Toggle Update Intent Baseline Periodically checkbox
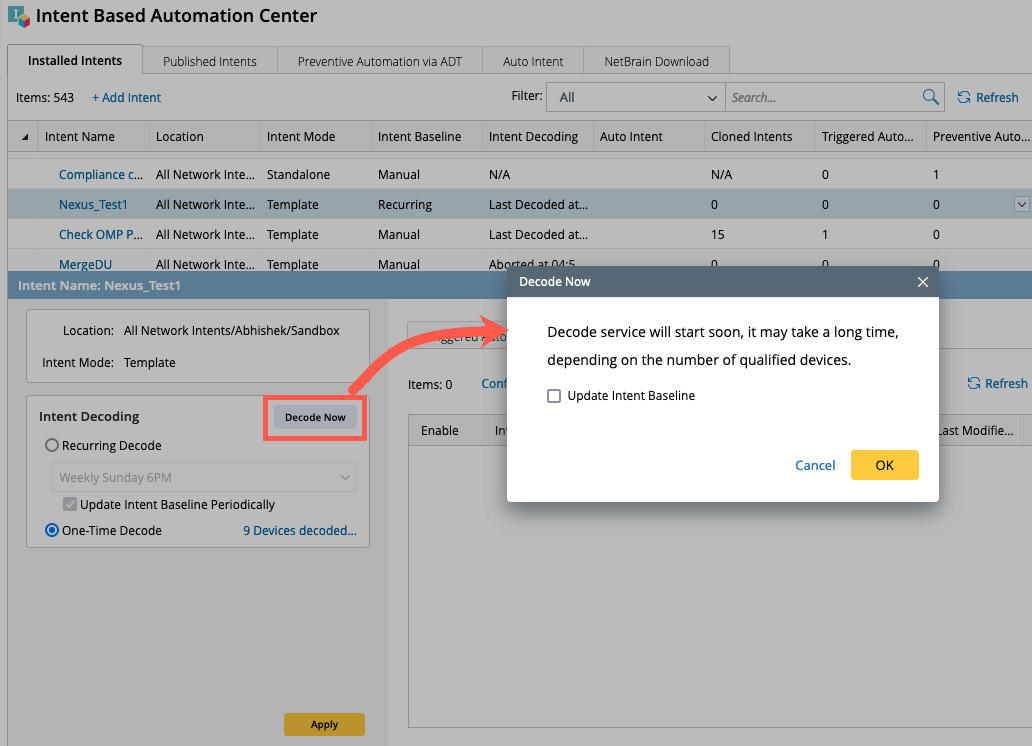The width and height of the screenshot is (1032, 746). click(69, 505)
